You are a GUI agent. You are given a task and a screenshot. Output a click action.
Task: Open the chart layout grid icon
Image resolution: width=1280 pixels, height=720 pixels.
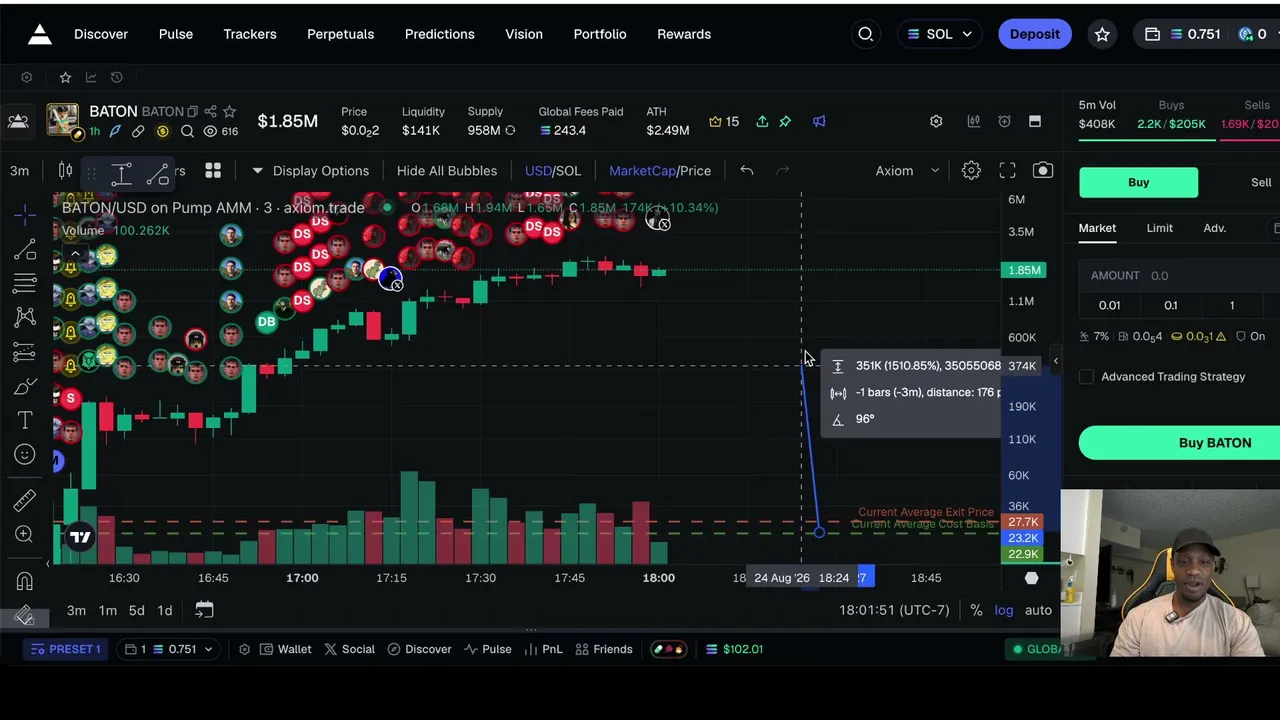[x=213, y=170]
